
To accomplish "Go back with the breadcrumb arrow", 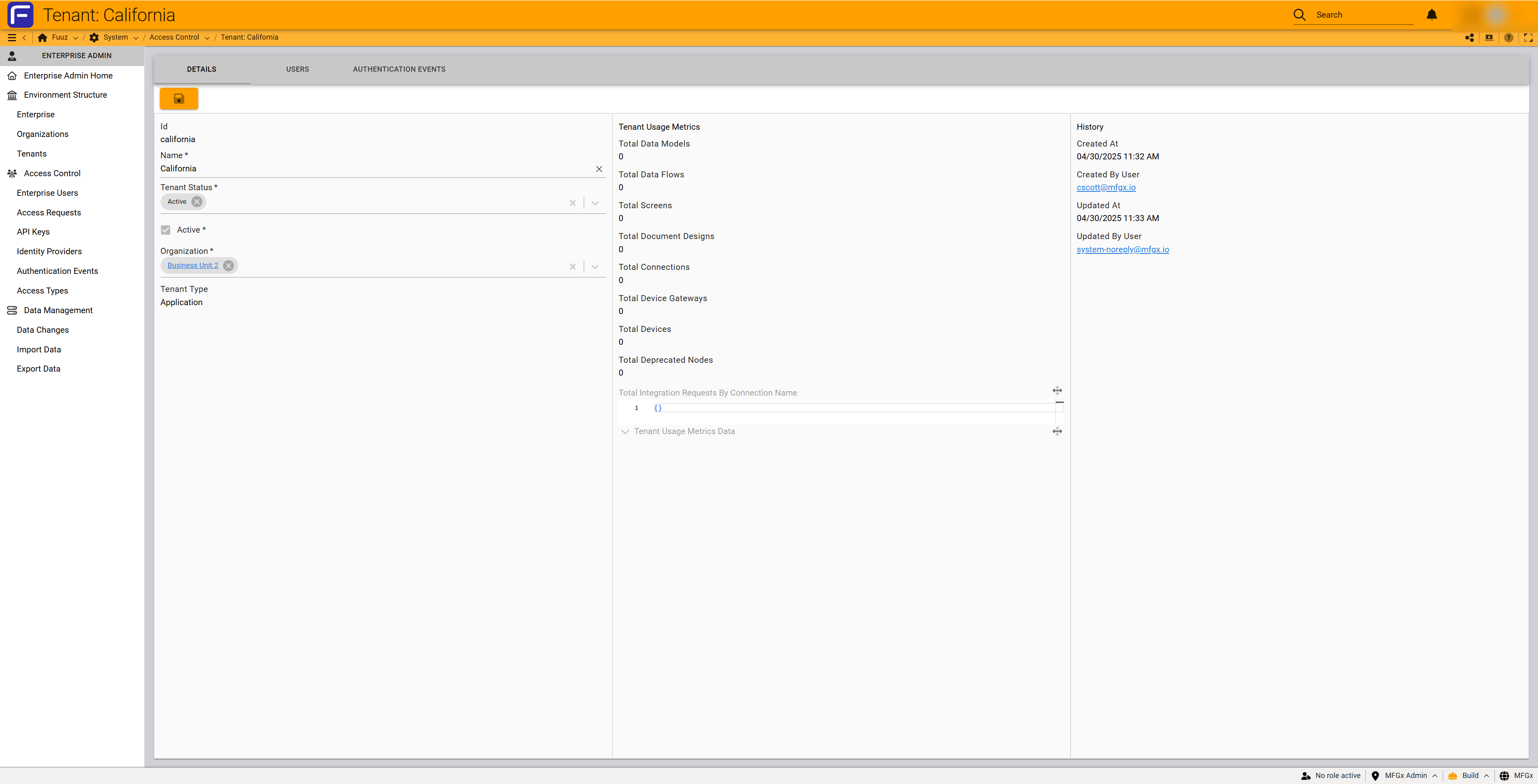I will [x=24, y=38].
